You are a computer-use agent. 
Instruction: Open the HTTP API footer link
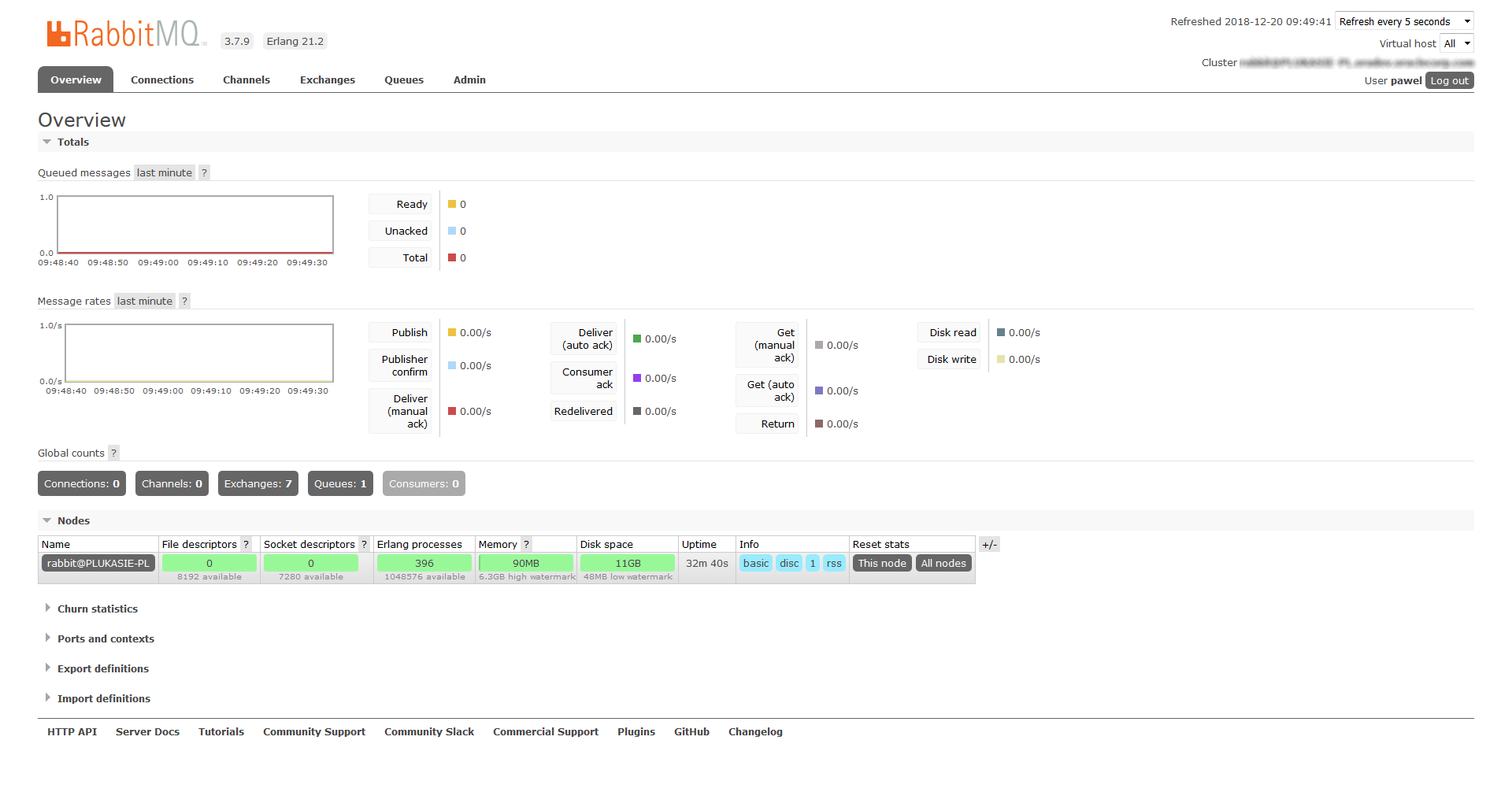72,731
